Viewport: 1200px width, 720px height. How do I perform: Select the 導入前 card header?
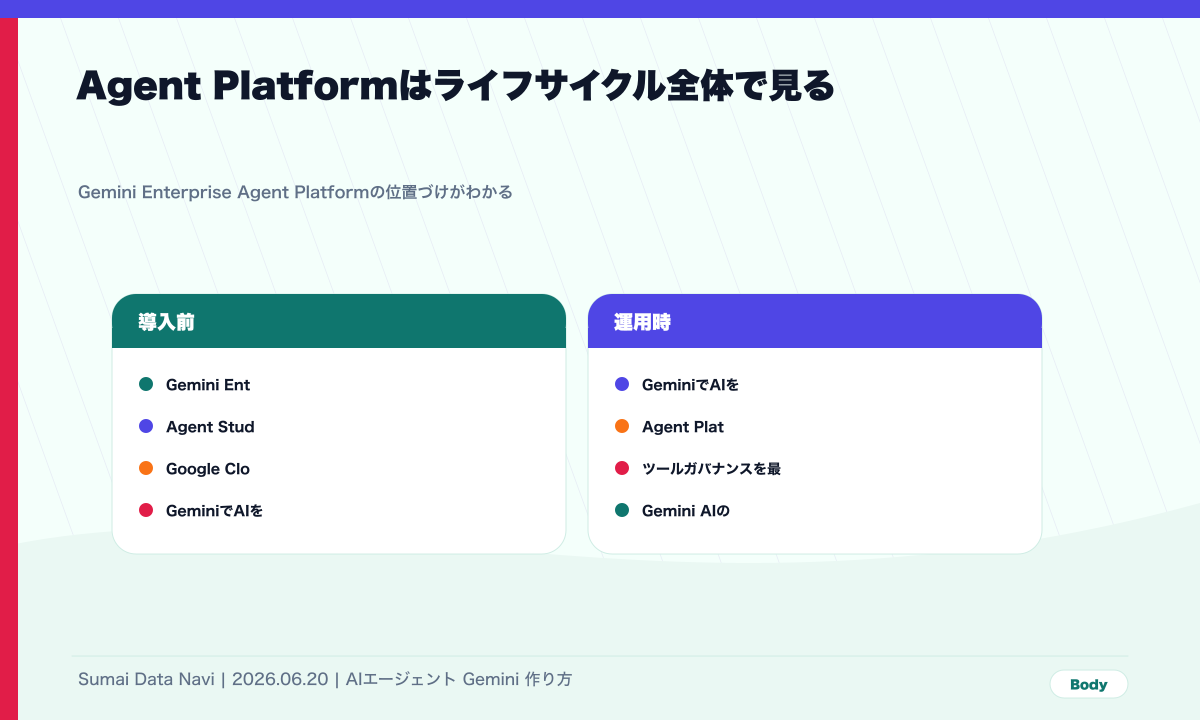pos(339,321)
